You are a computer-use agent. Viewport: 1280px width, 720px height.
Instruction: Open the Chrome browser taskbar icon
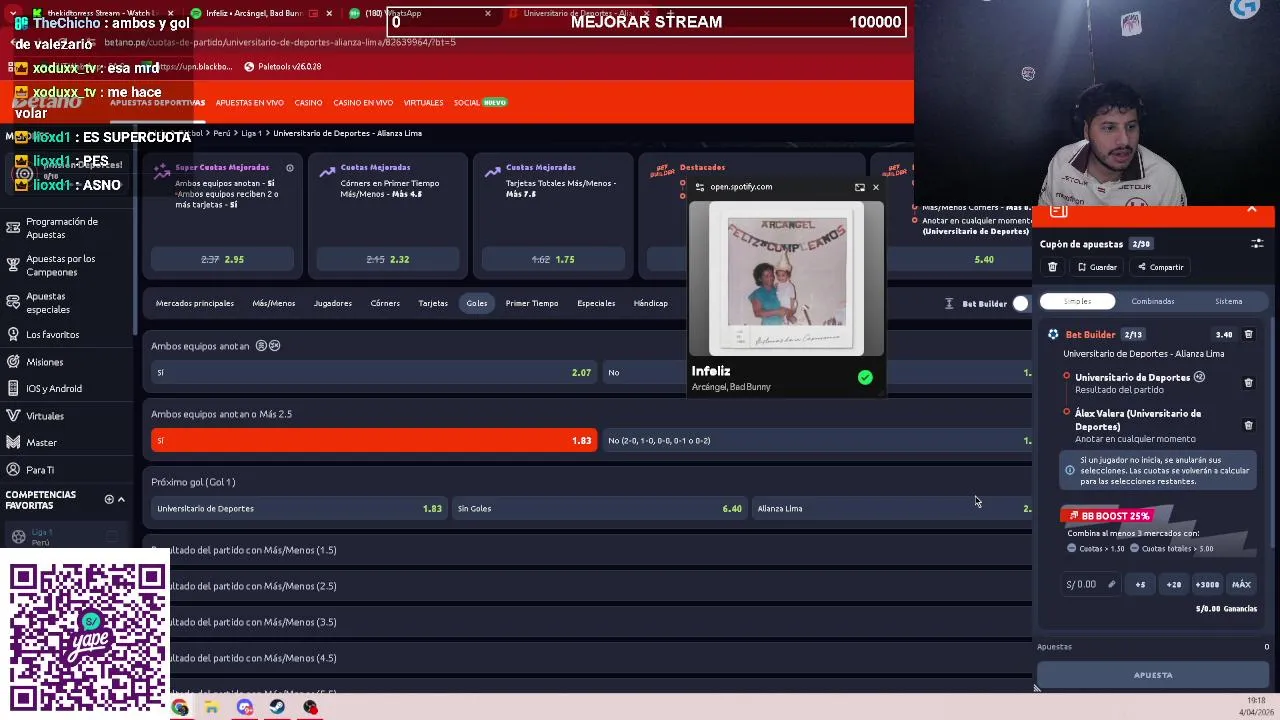click(x=179, y=707)
